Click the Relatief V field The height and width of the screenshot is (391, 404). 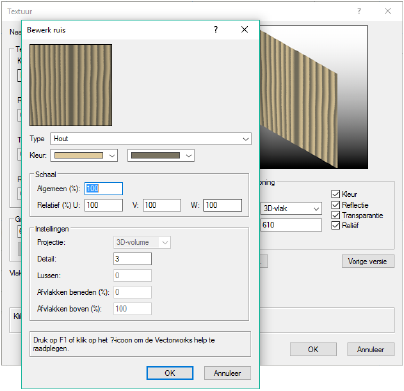[162, 205]
